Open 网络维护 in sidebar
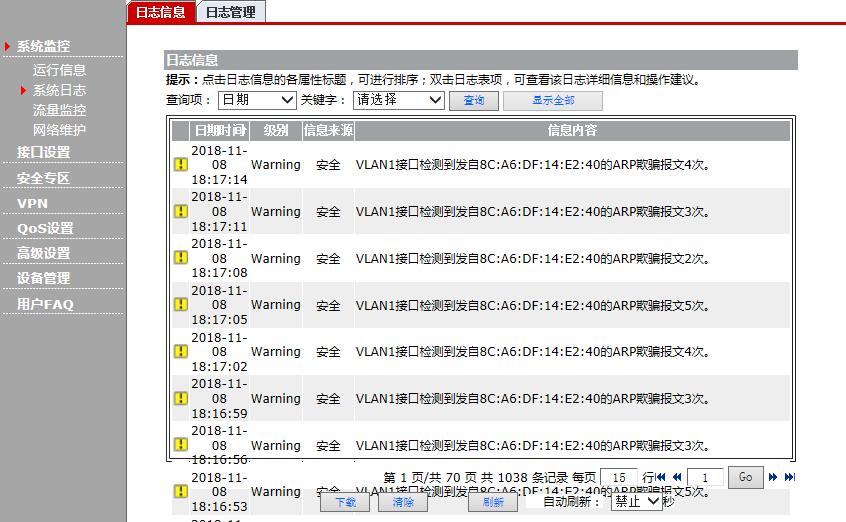Screen dimensions: 846x522 [x=59, y=130]
